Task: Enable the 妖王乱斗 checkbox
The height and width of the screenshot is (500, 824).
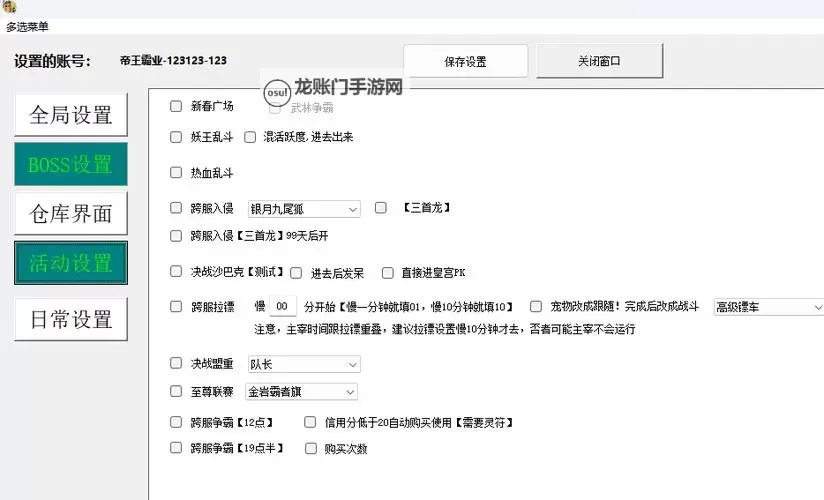Action: coord(176,137)
